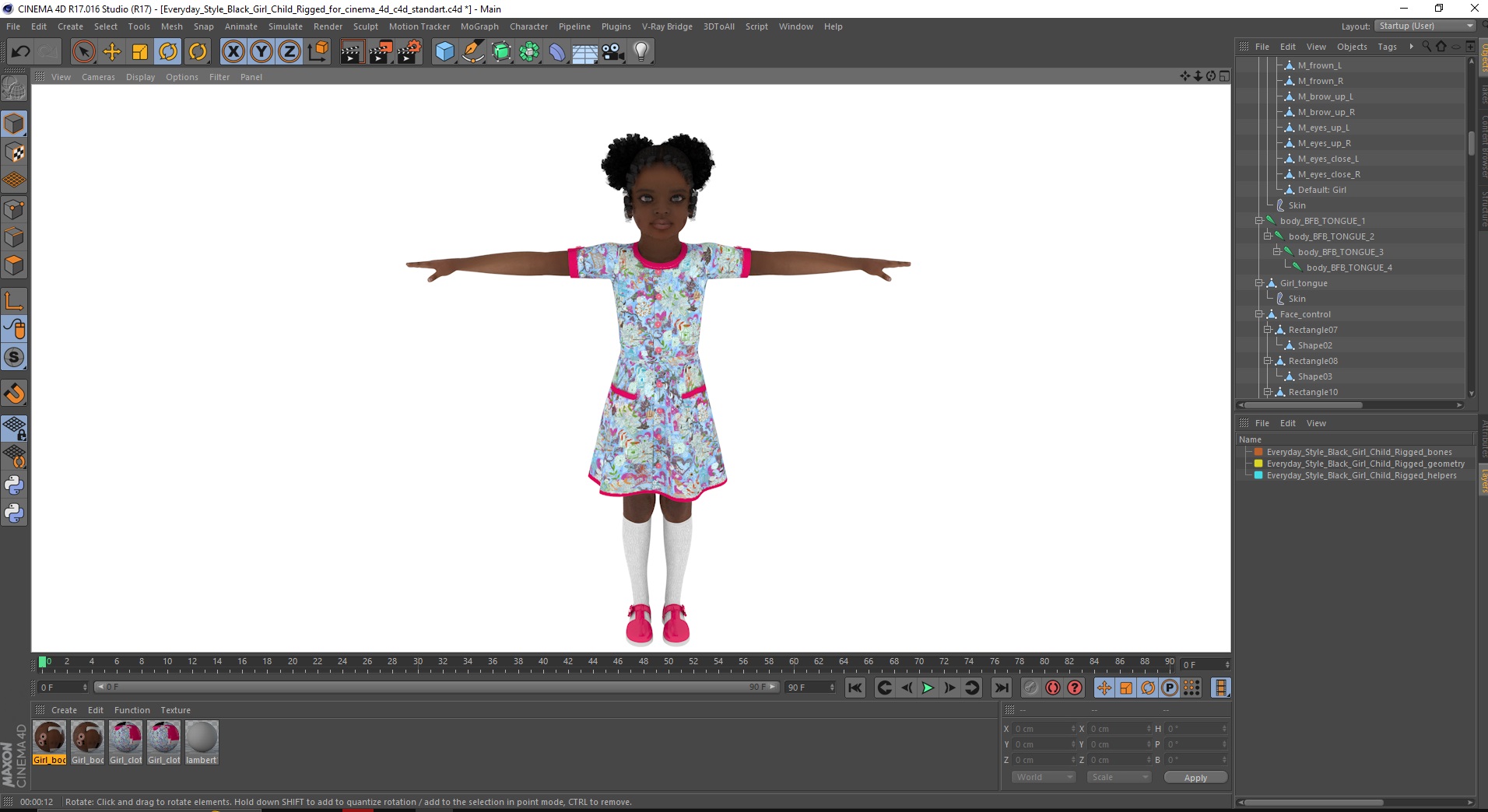Toggle coordinate system icon
Viewport: 1488px width, 812px height.
[318, 52]
